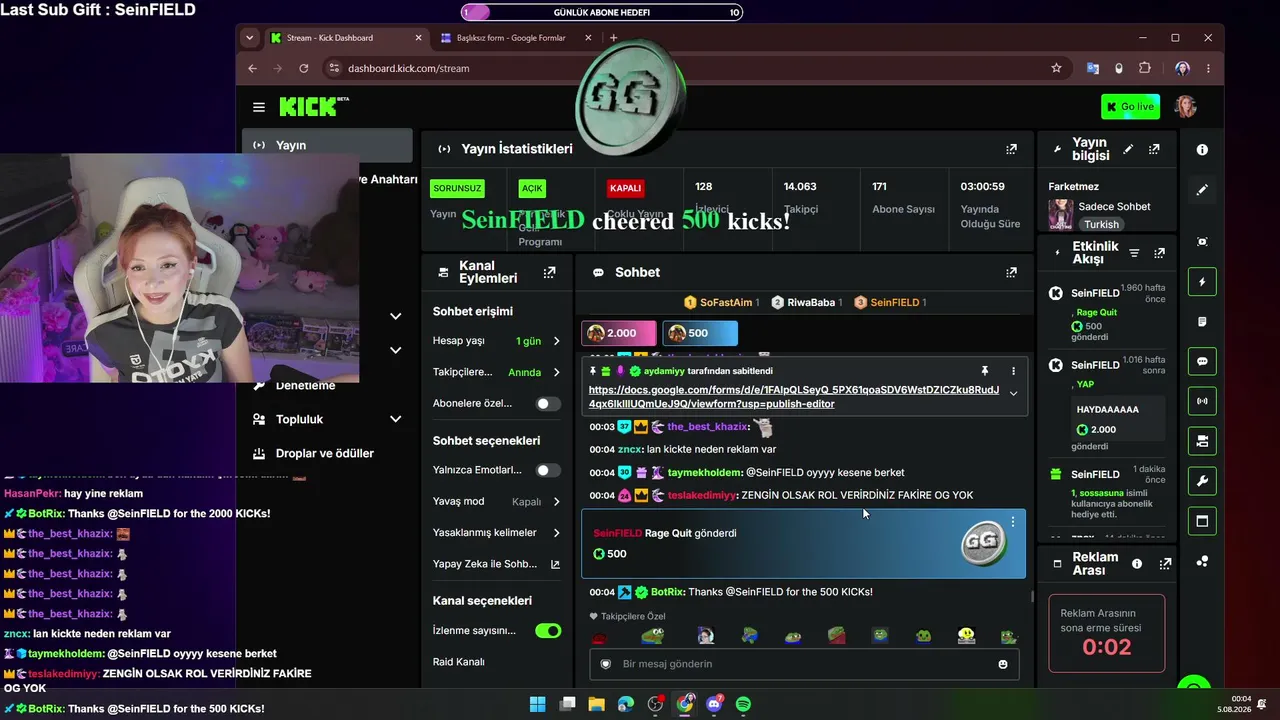Toggle Yalnızca Emotlar switch
1280x720 pixels.
[x=548, y=470]
